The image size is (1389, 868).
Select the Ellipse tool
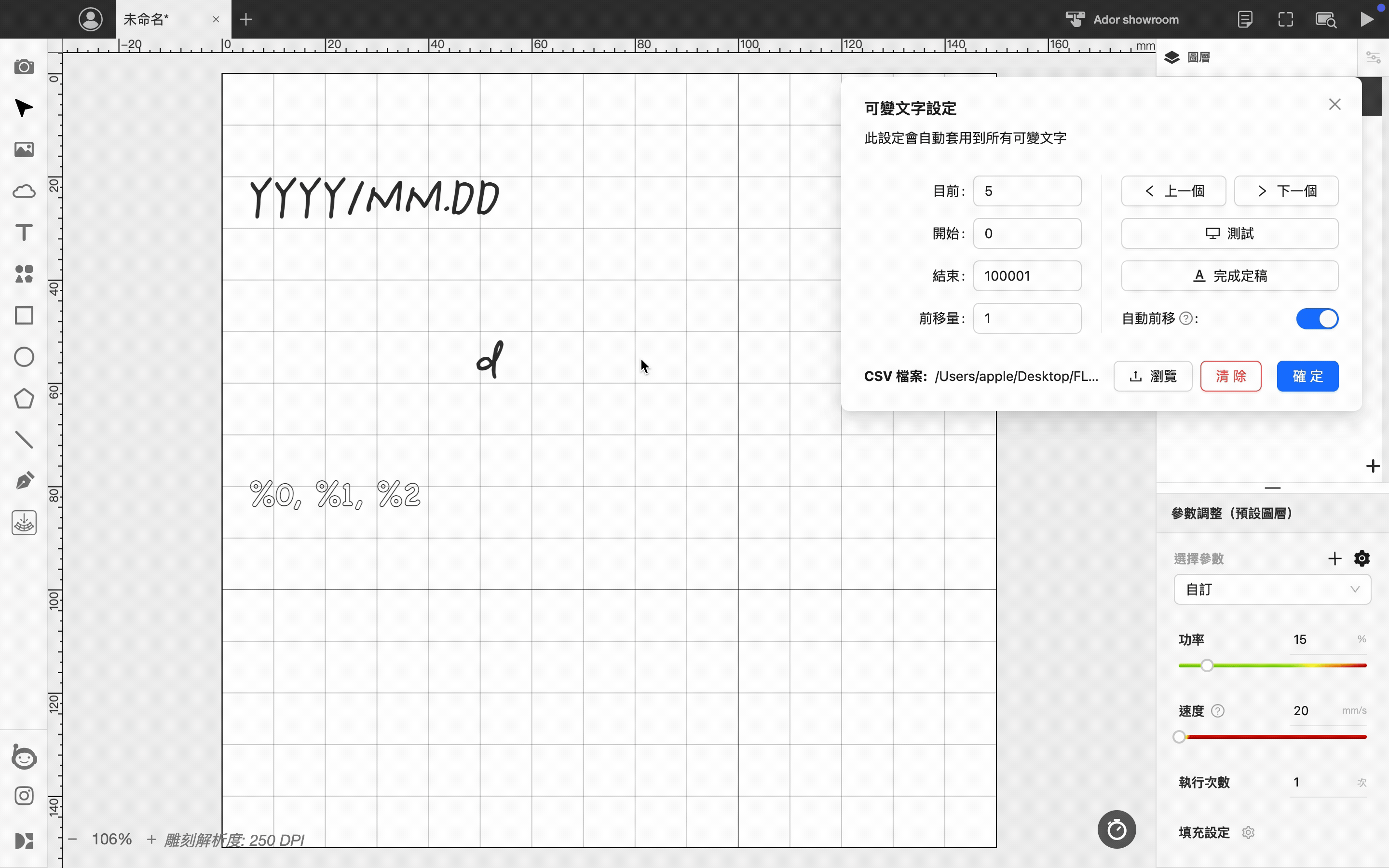click(24, 357)
